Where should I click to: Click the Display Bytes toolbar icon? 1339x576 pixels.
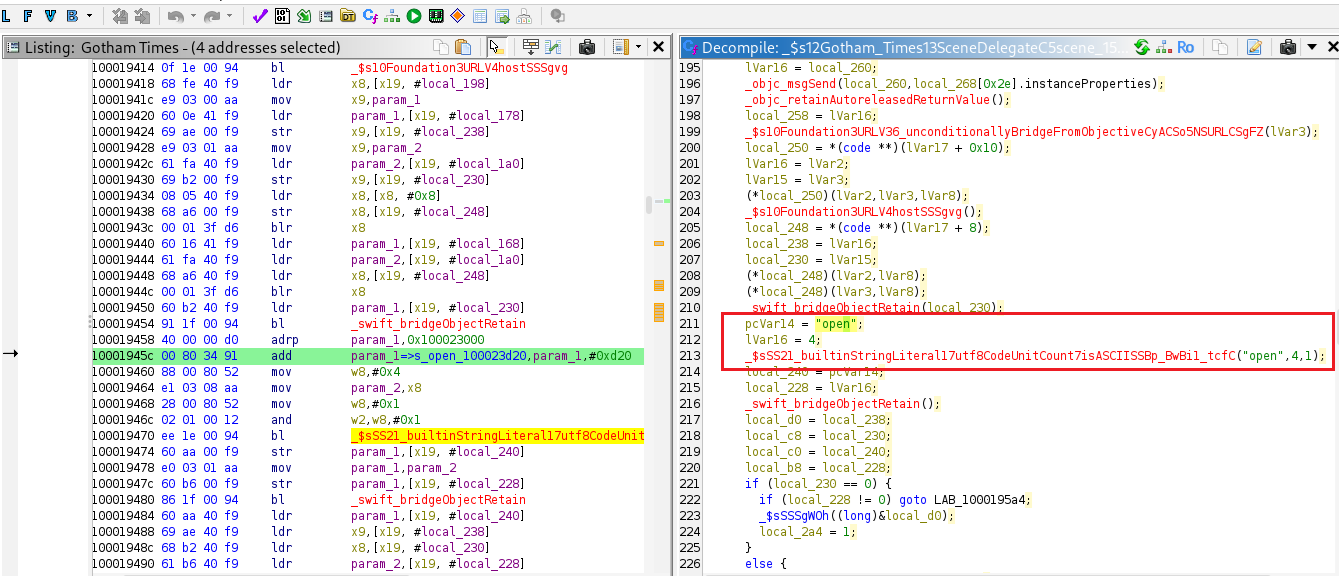282,16
